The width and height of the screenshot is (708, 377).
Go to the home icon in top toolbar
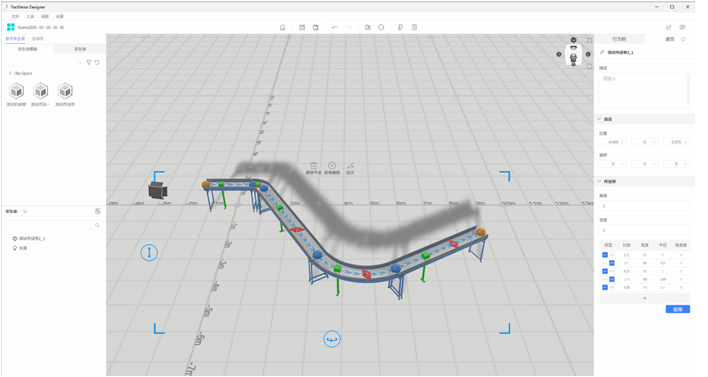283,27
